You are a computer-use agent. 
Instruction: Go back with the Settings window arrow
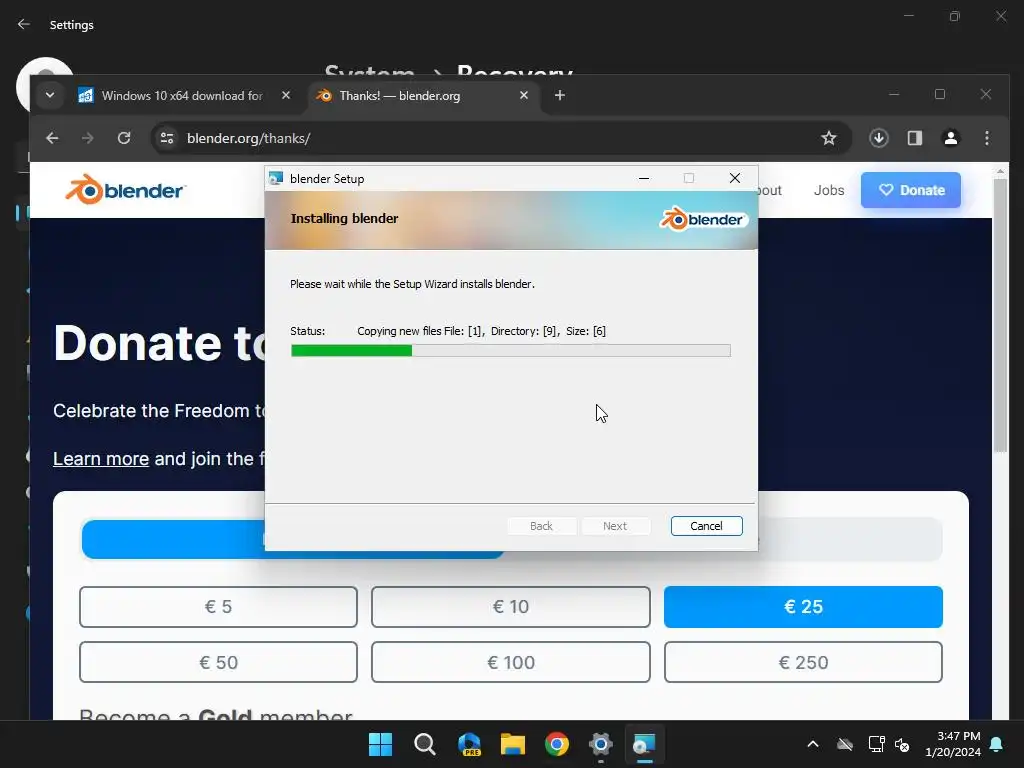pyautogui.click(x=24, y=24)
